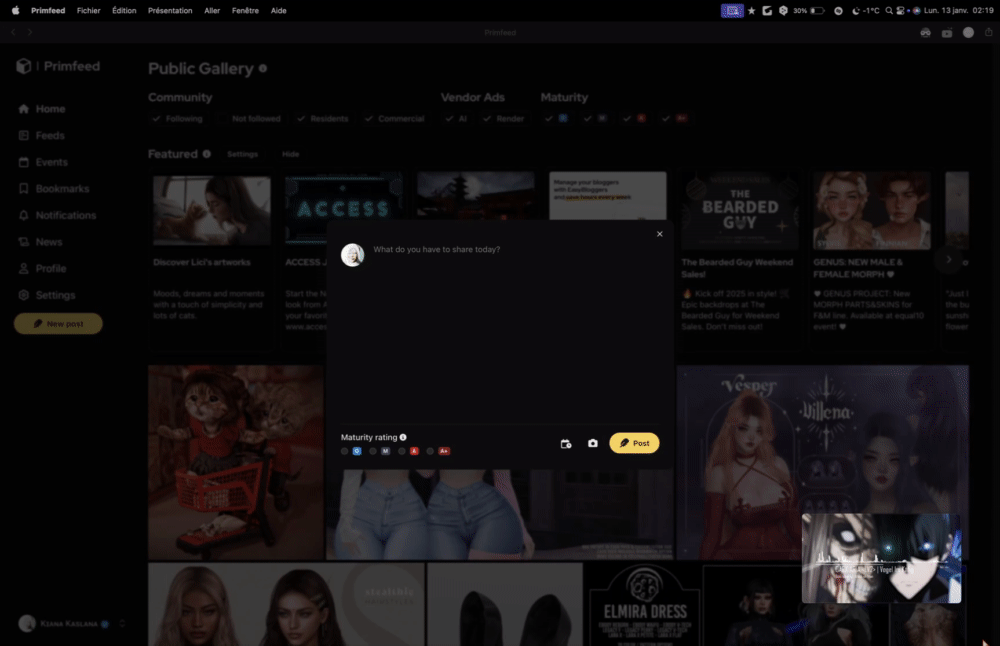This screenshot has height=646, width=1000.
Task: Expand the Kiana Kaslana account switcher
Action: [x=122, y=624]
